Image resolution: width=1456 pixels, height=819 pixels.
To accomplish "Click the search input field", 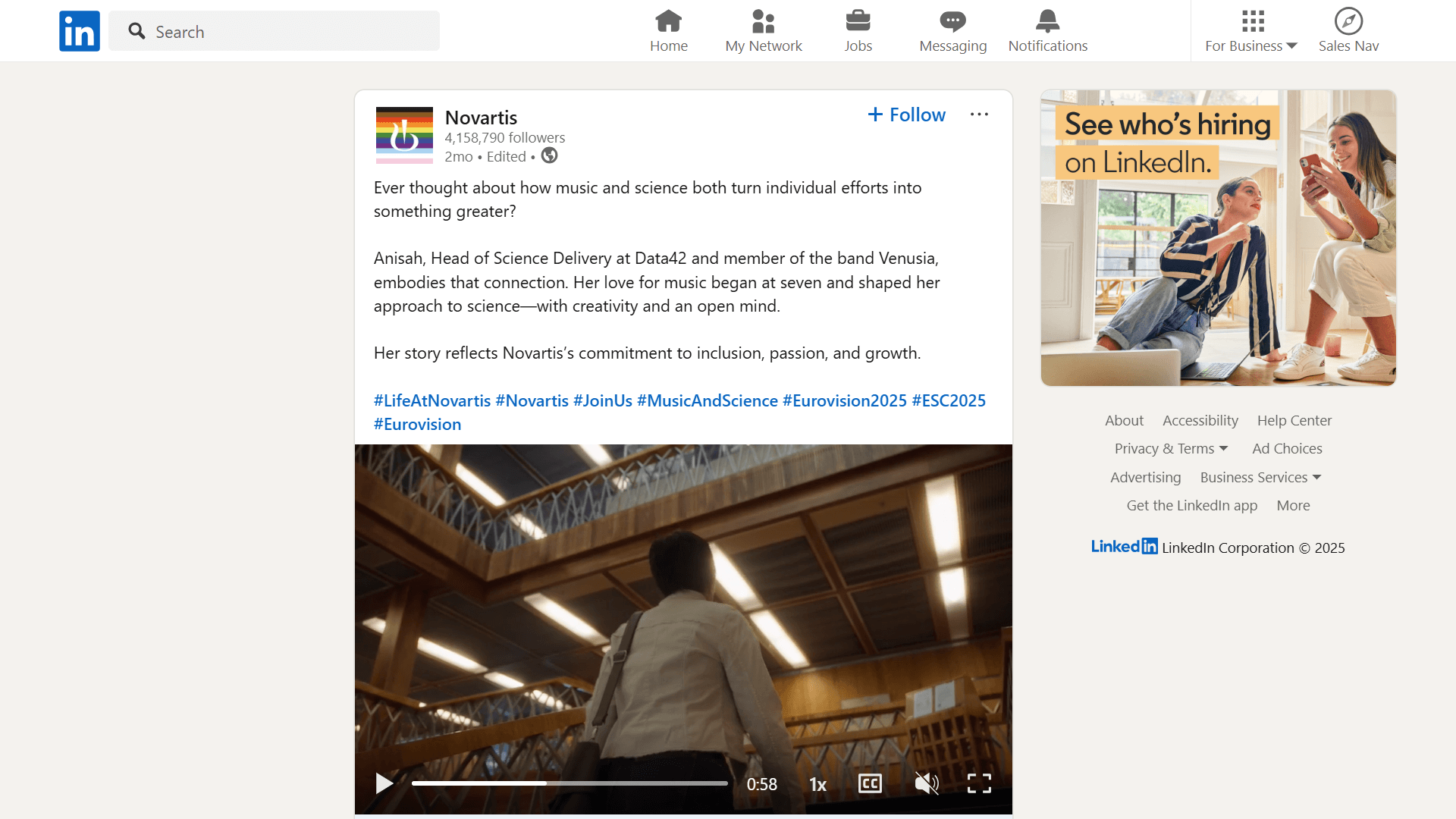I will (x=275, y=31).
